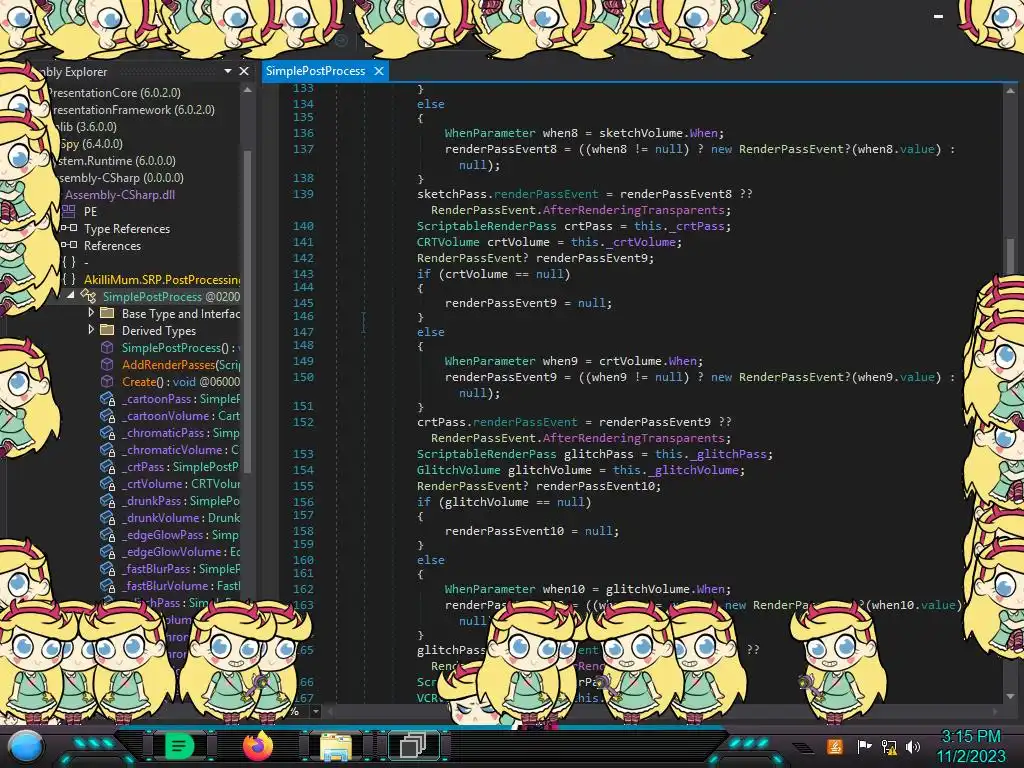Image resolution: width=1024 pixels, height=768 pixels.
Task: Expand Base Type and Interfaces folder
Action: pyautogui.click(x=91, y=313)
